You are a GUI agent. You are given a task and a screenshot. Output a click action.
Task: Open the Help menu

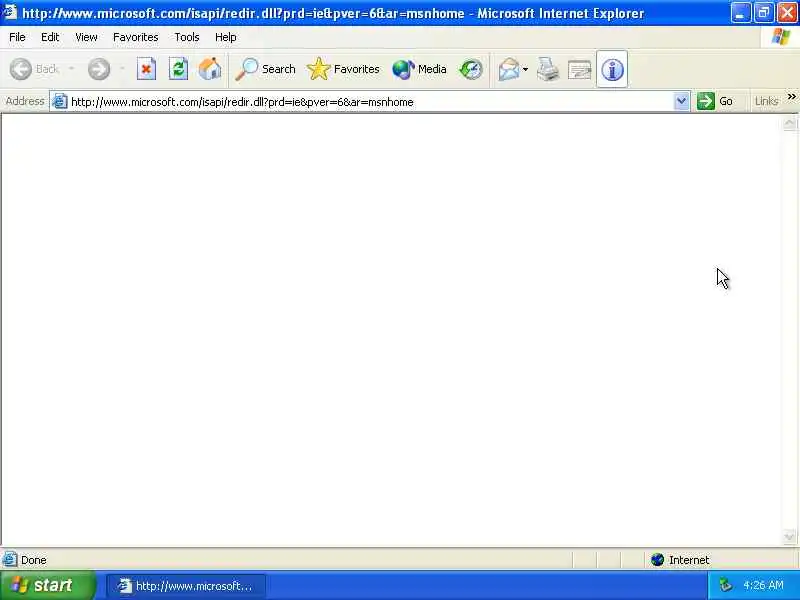[226, 37]
